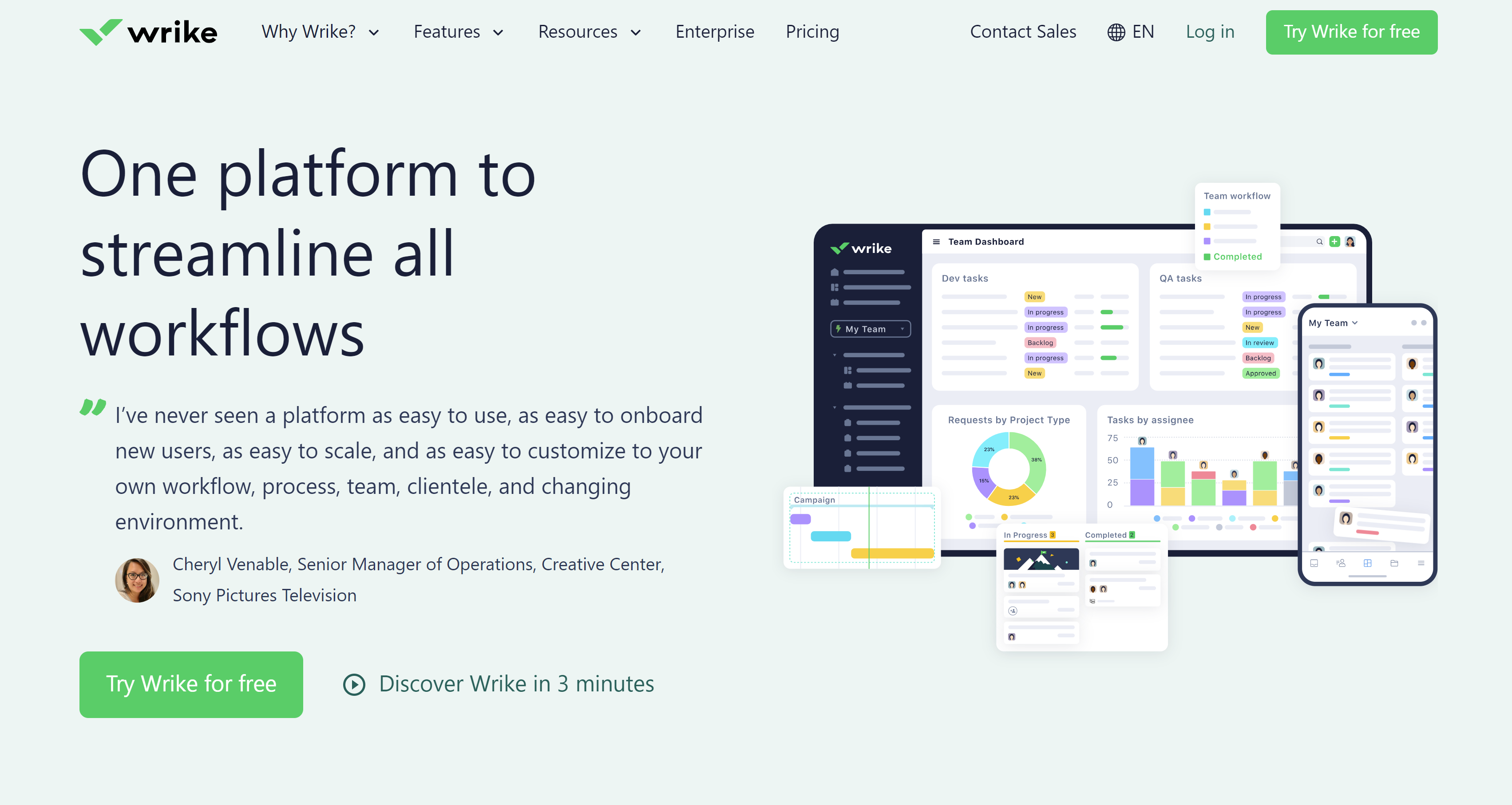The width and height of the screenshot is (1512, 805).
Task: Click the mountain image card thumbnail
Action: (1041, 559)
